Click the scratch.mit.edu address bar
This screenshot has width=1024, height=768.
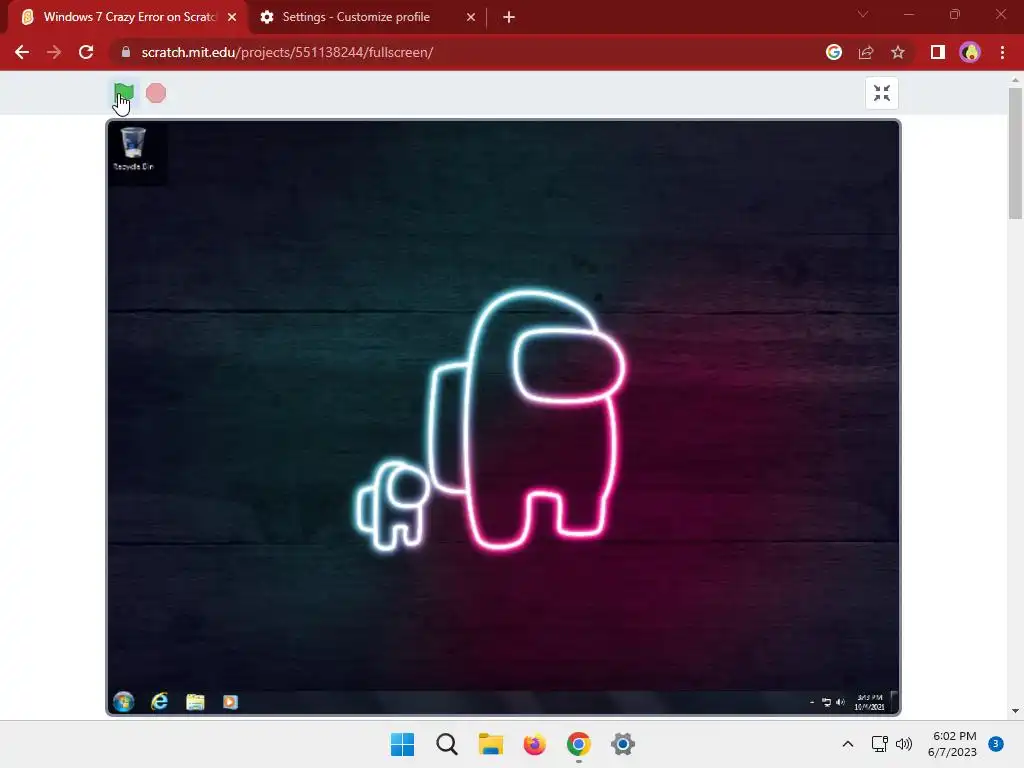(287, 52)
